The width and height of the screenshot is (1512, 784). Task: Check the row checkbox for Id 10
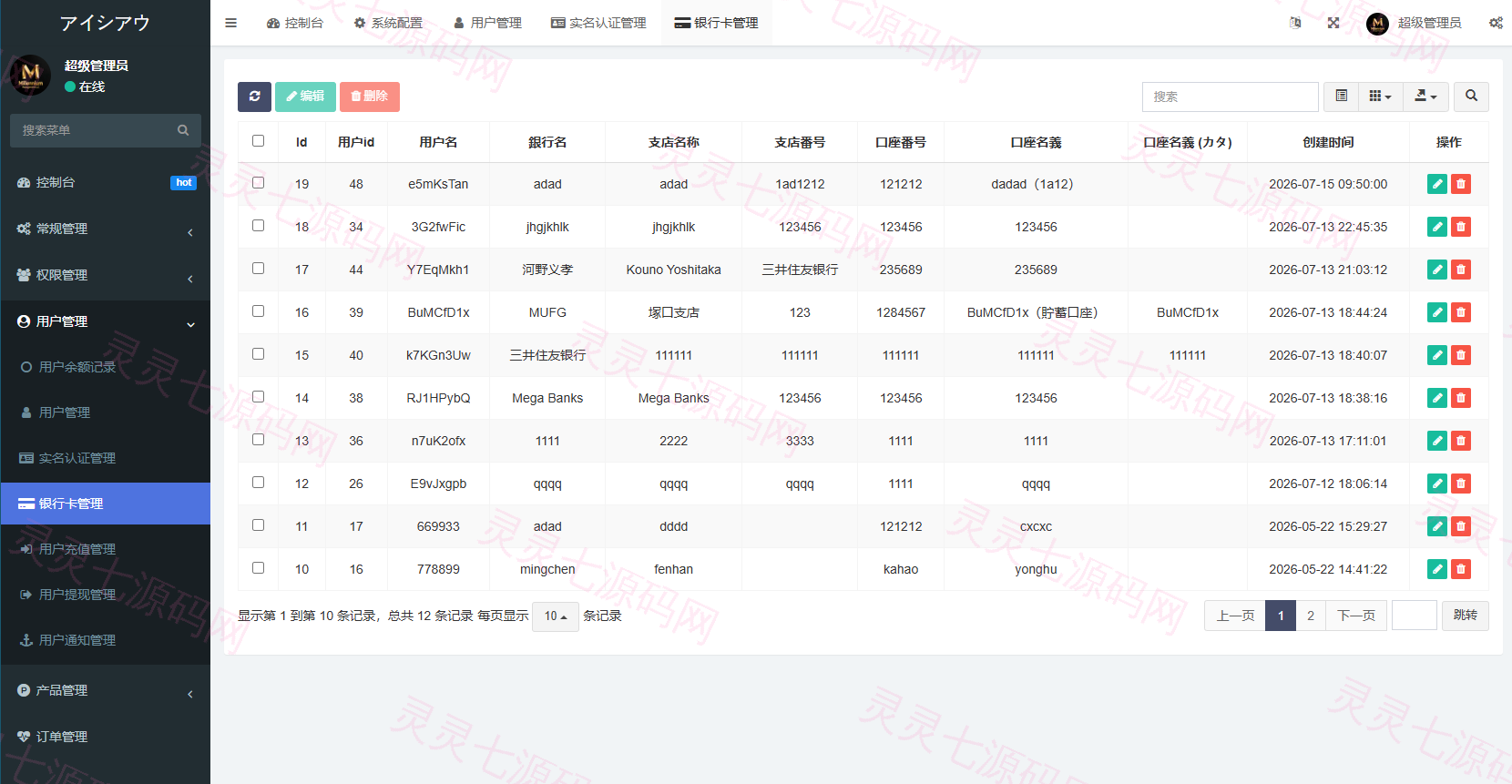pyautogui.click(x=259, y=568)
